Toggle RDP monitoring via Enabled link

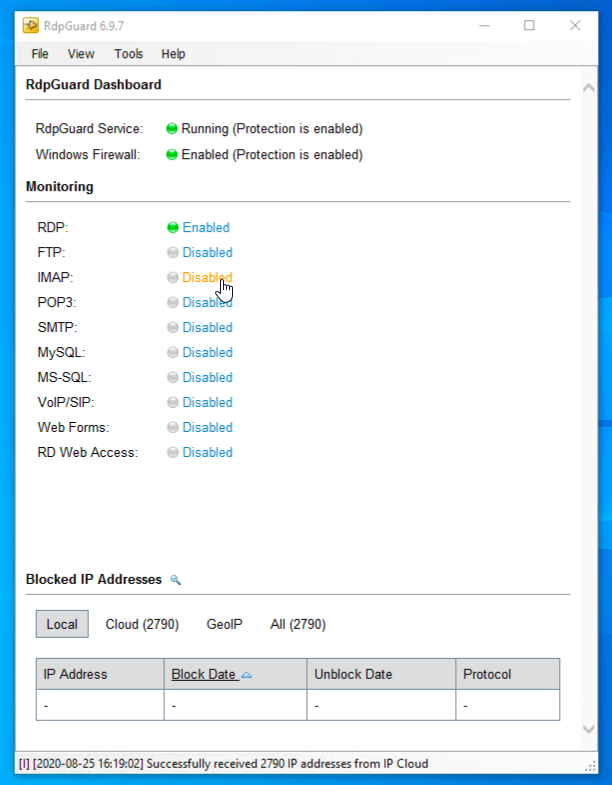pos(206,228)
